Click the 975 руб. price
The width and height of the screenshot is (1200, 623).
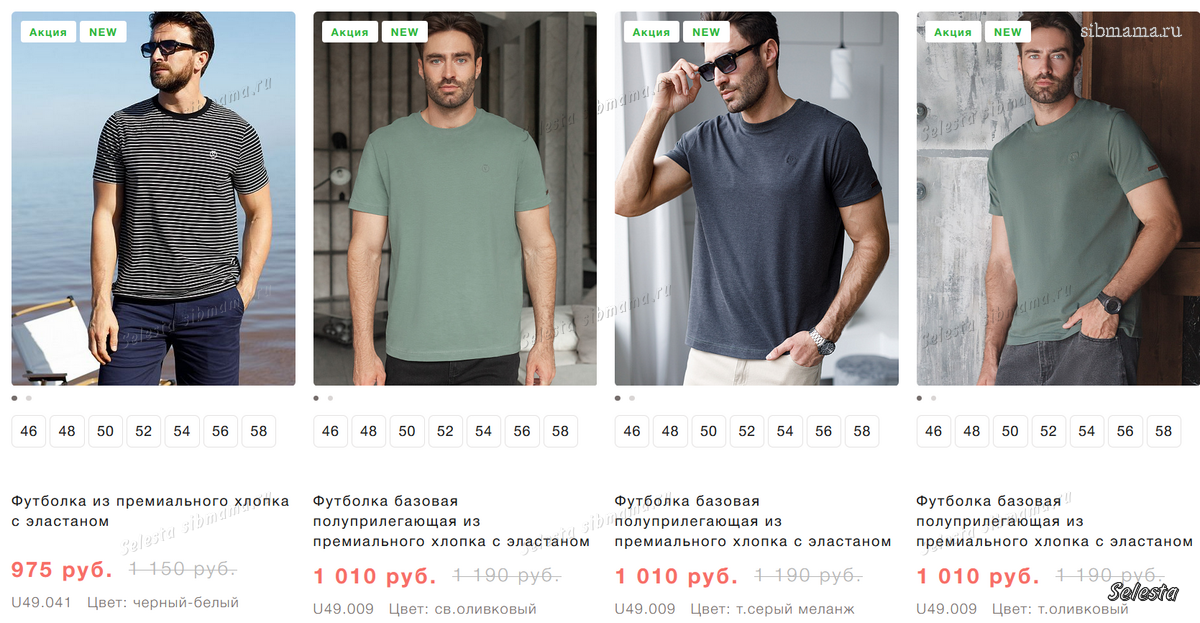(x=62, y=570)
